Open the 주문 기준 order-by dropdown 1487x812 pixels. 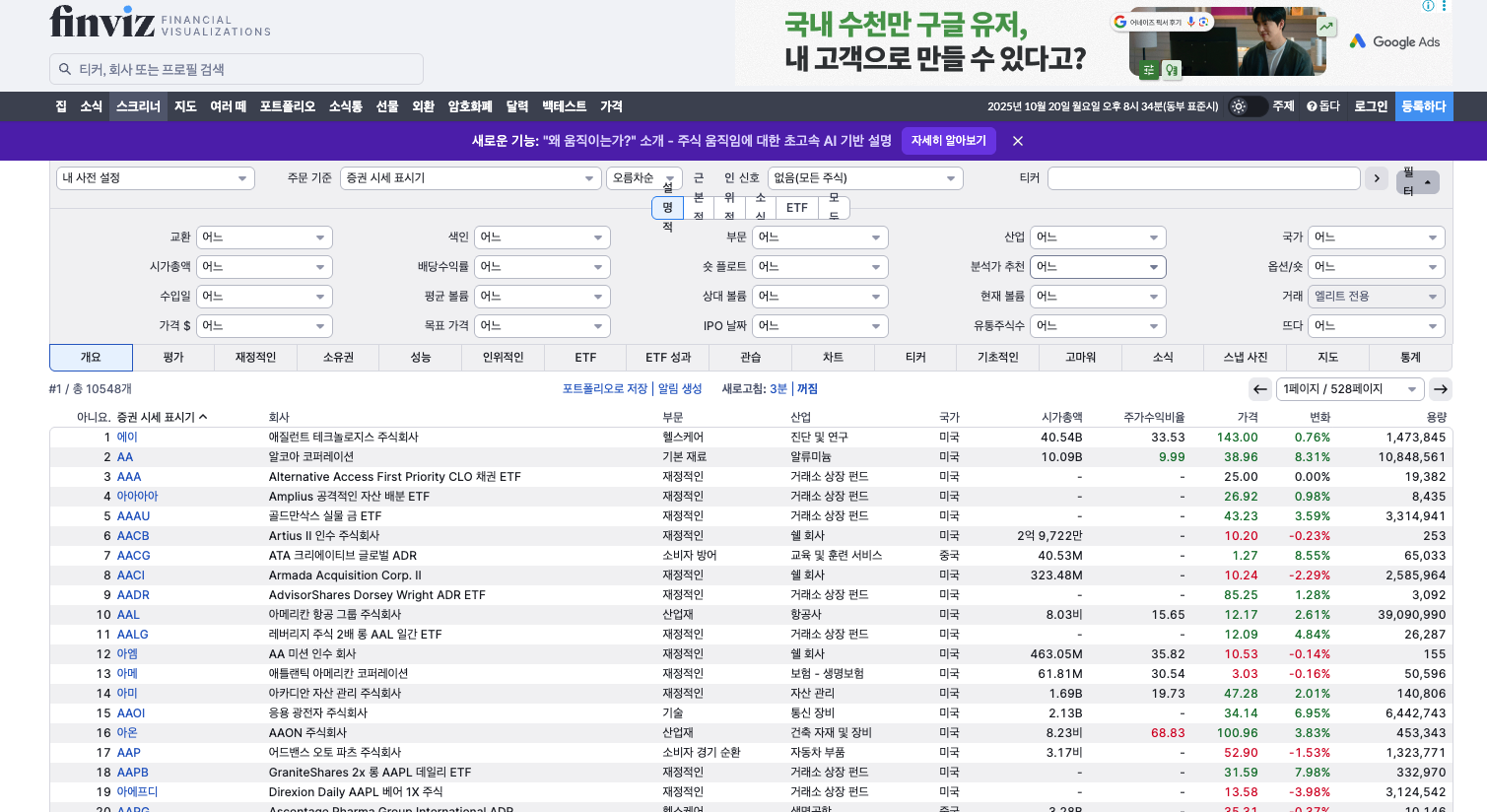(470, 178)
